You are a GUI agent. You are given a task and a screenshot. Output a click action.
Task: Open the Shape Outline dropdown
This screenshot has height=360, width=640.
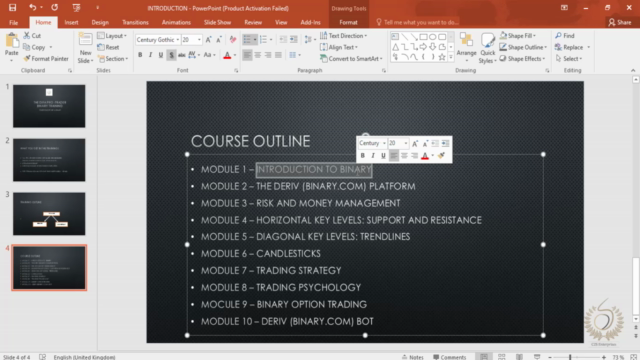523,47
